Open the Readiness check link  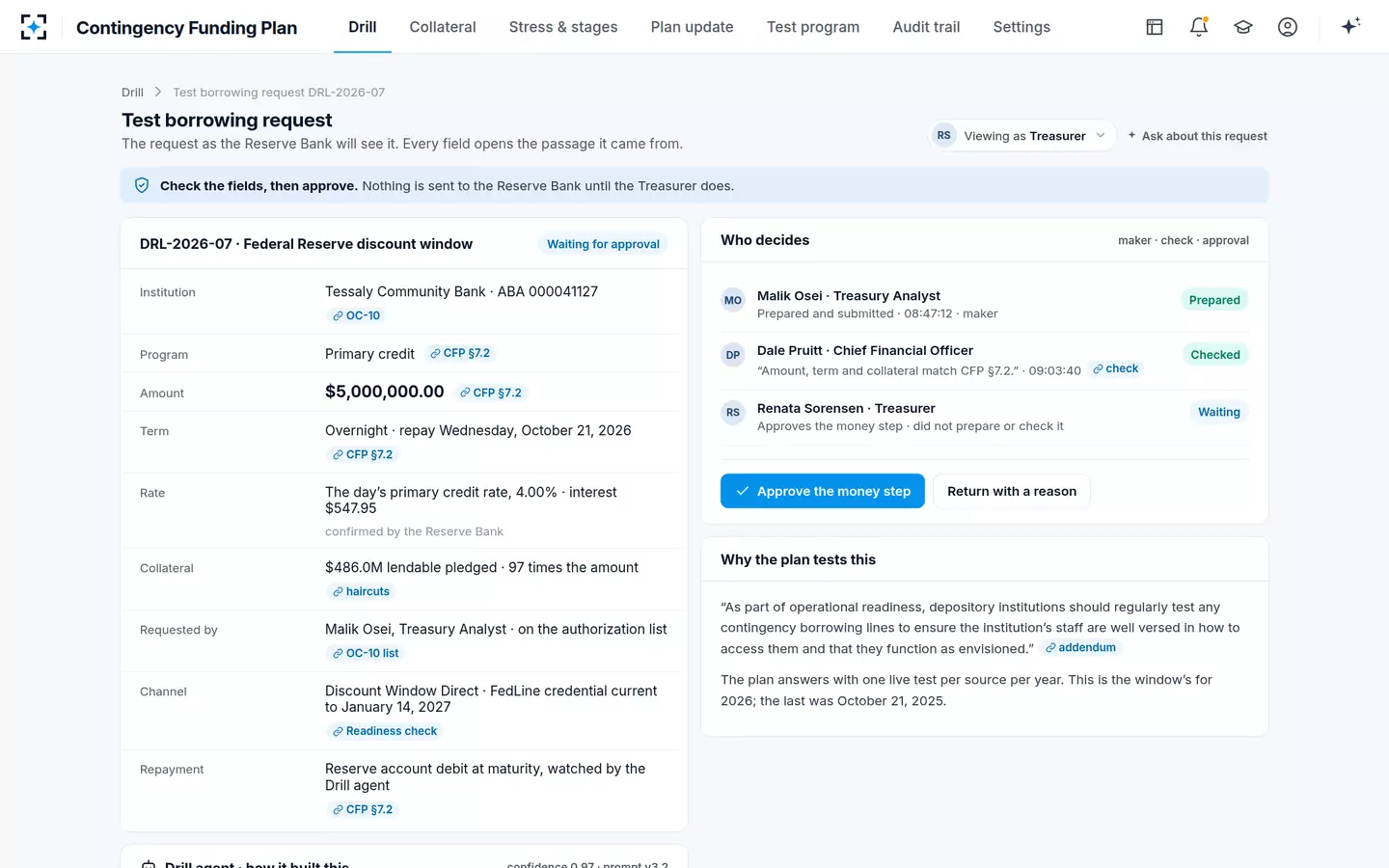384,731
